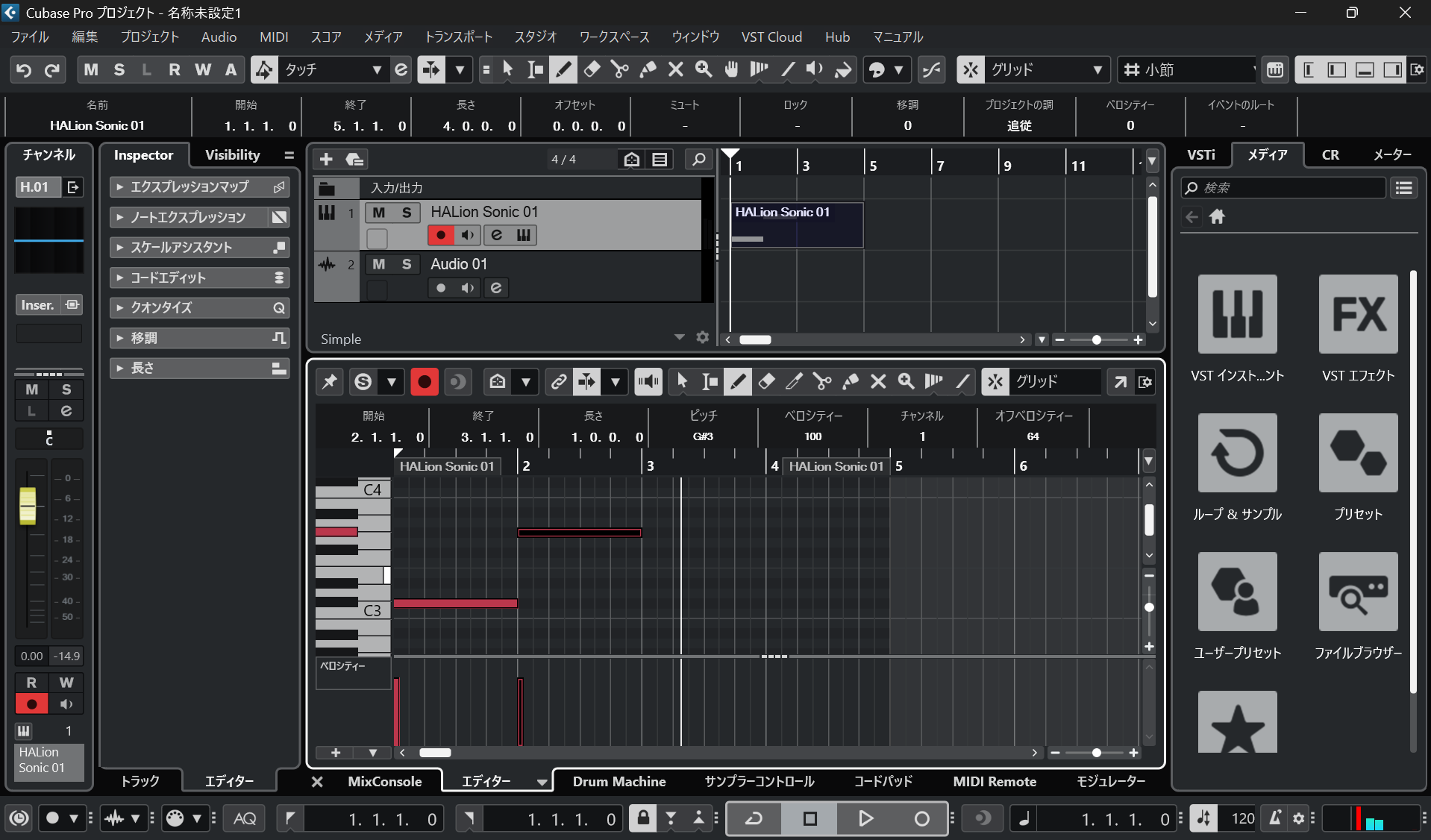Open the VST Effects (FX) media tile
The width and height of the screenshot is (1431, 840).
point(1357,314)
